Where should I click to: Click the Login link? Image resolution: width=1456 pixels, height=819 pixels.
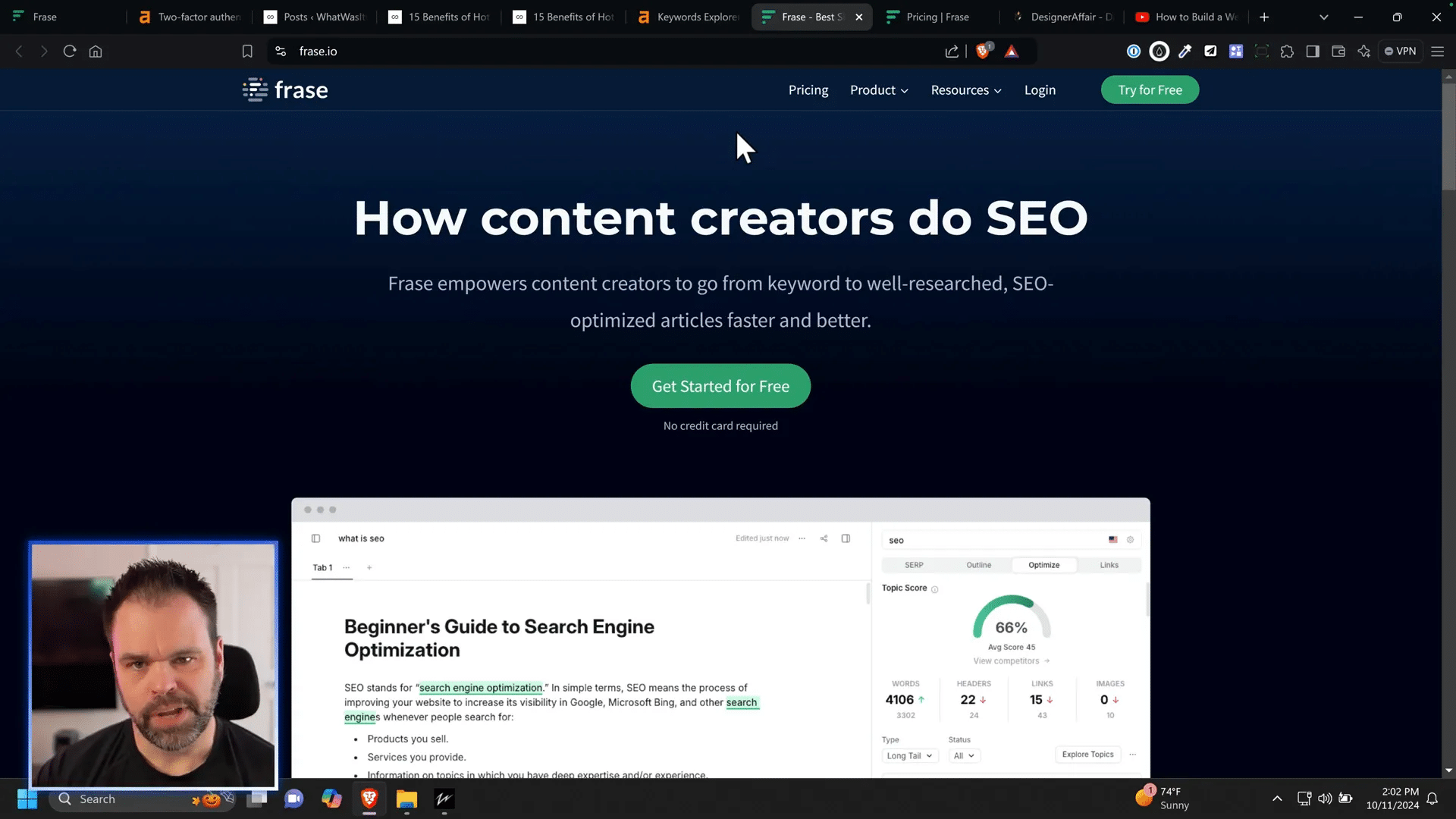tap(1040, 89)
